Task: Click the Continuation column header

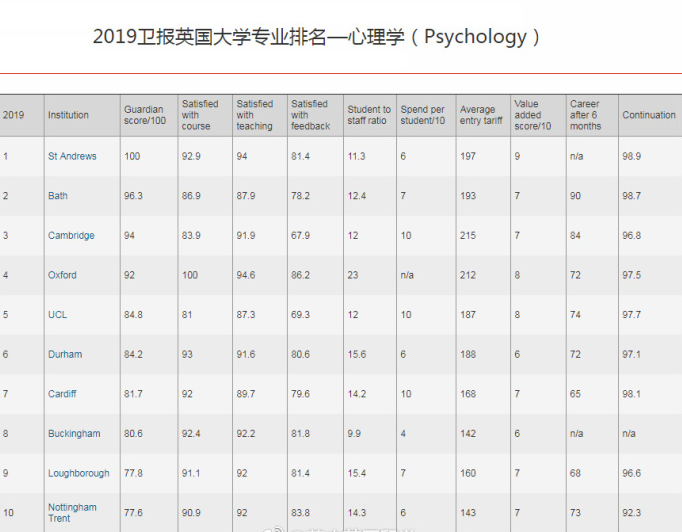Action: coord(649,115)
